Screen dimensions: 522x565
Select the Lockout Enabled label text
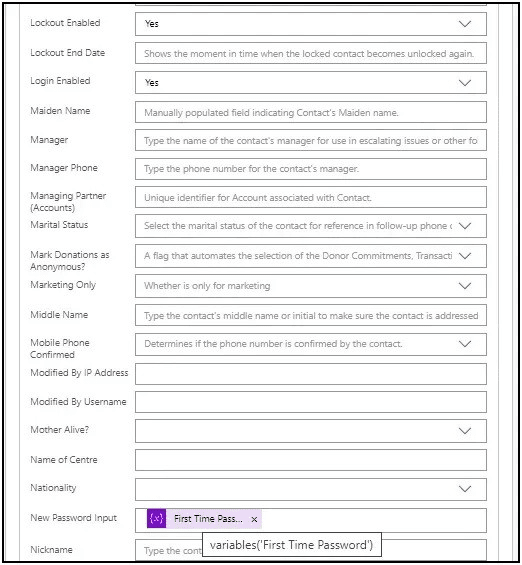65,23
